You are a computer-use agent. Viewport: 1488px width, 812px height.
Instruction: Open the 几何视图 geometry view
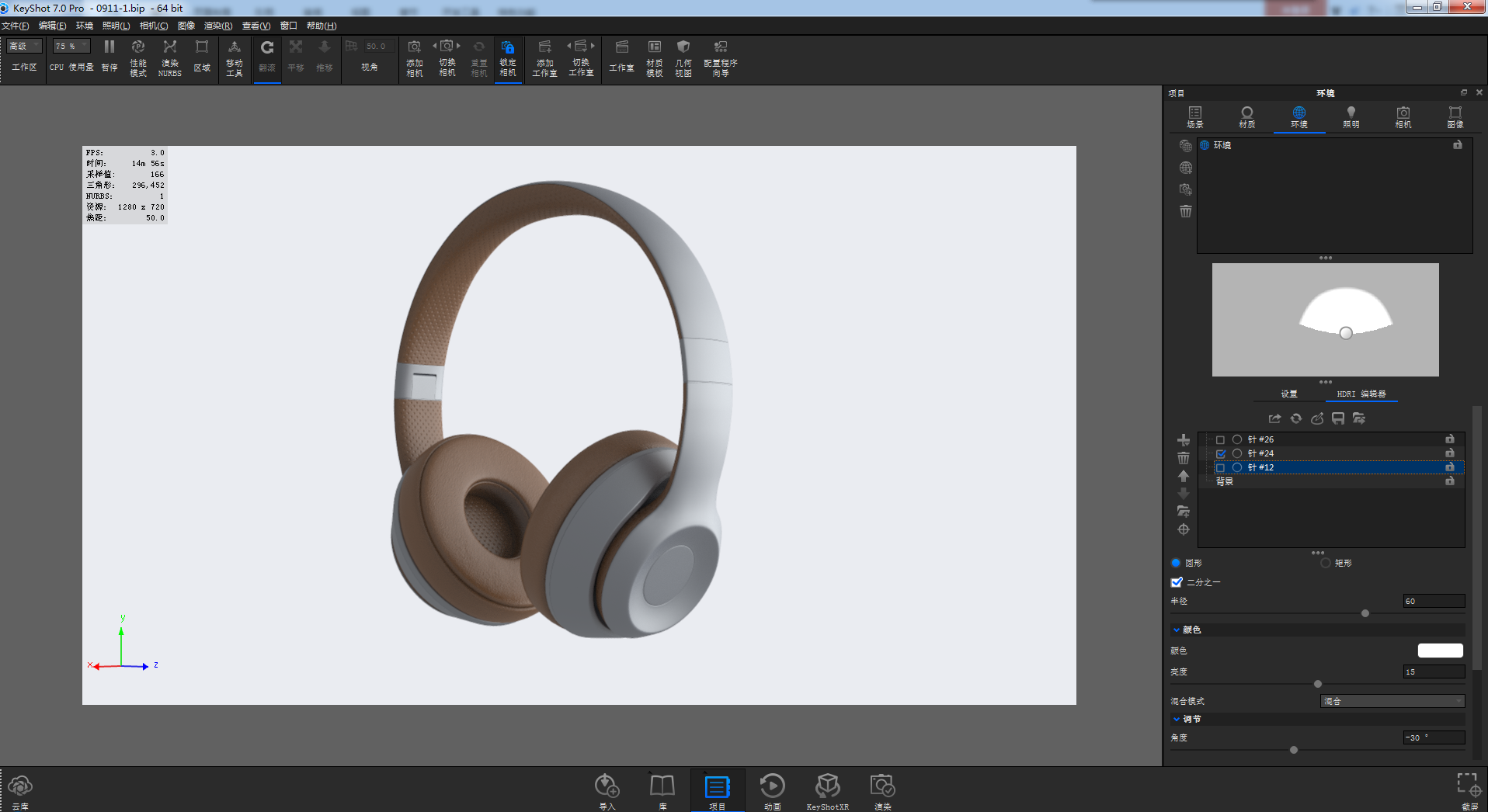point(683,57)
